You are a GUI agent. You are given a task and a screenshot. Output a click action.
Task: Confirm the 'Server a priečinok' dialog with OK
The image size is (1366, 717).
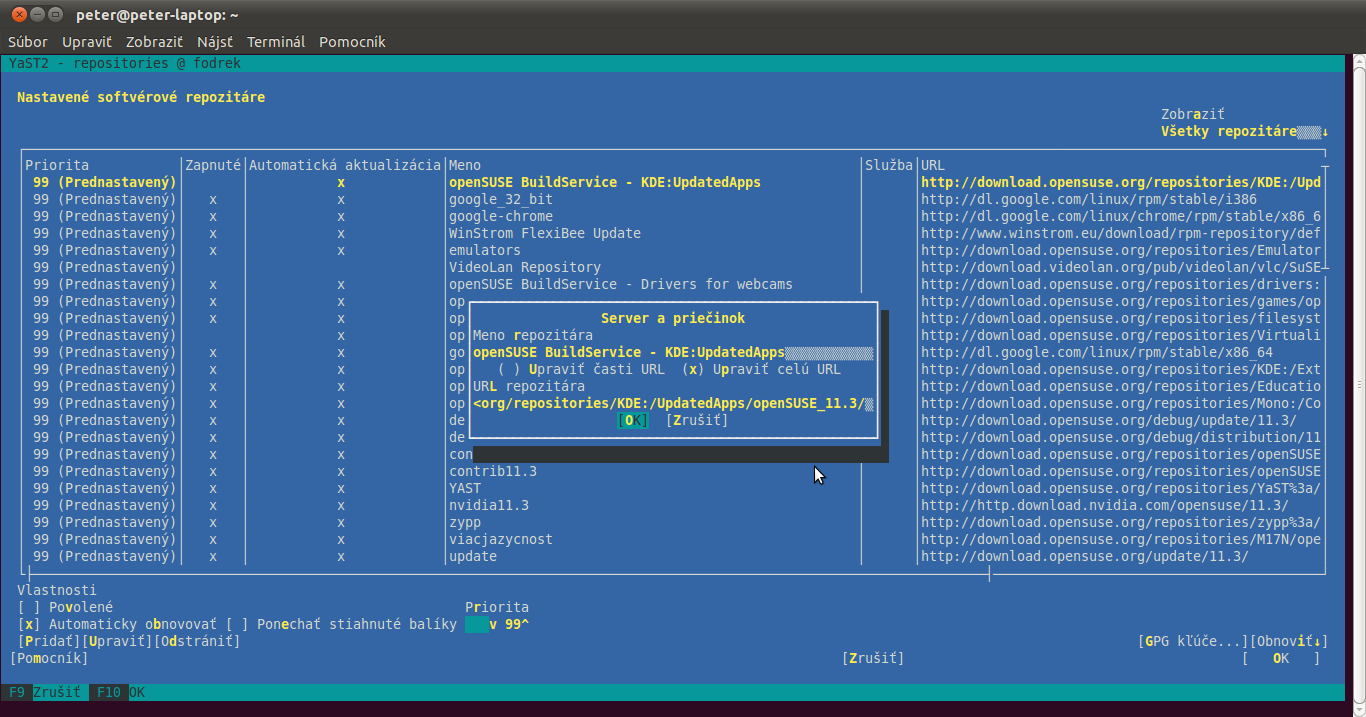(633, 421)
